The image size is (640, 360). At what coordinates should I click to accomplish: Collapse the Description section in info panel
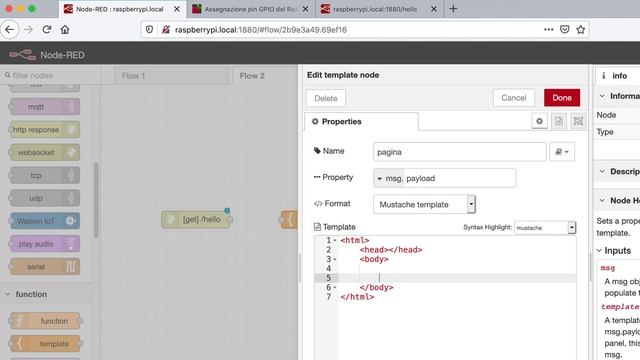pyautogui.click(x=602, y=171)
